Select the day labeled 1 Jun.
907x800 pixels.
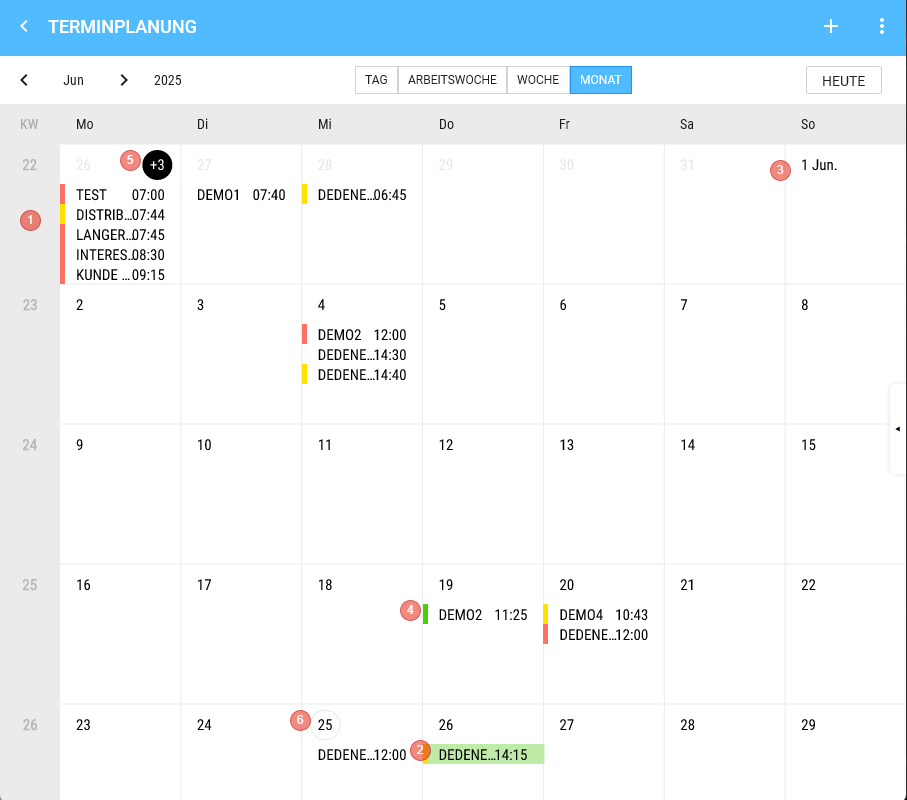coord(819,165)
